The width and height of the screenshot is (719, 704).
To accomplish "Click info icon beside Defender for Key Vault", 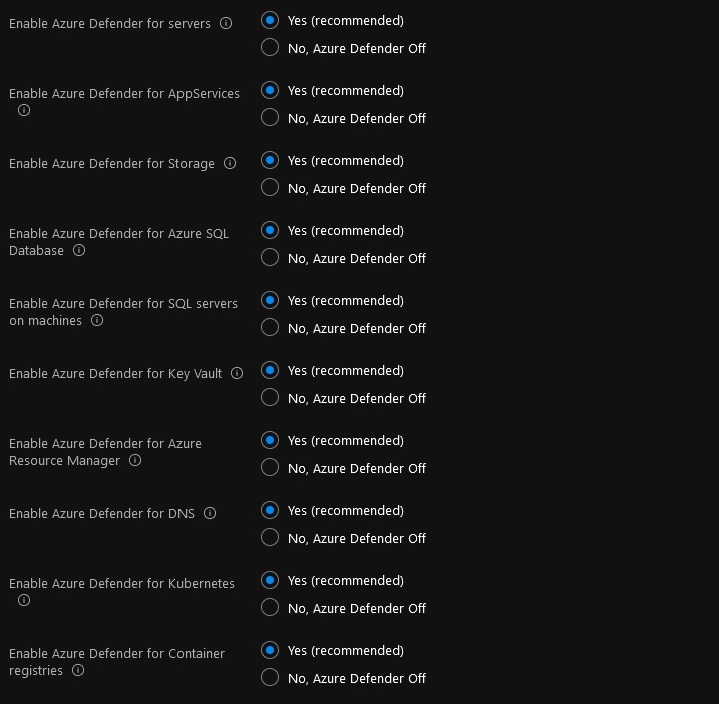I will (x=237, y=373).
